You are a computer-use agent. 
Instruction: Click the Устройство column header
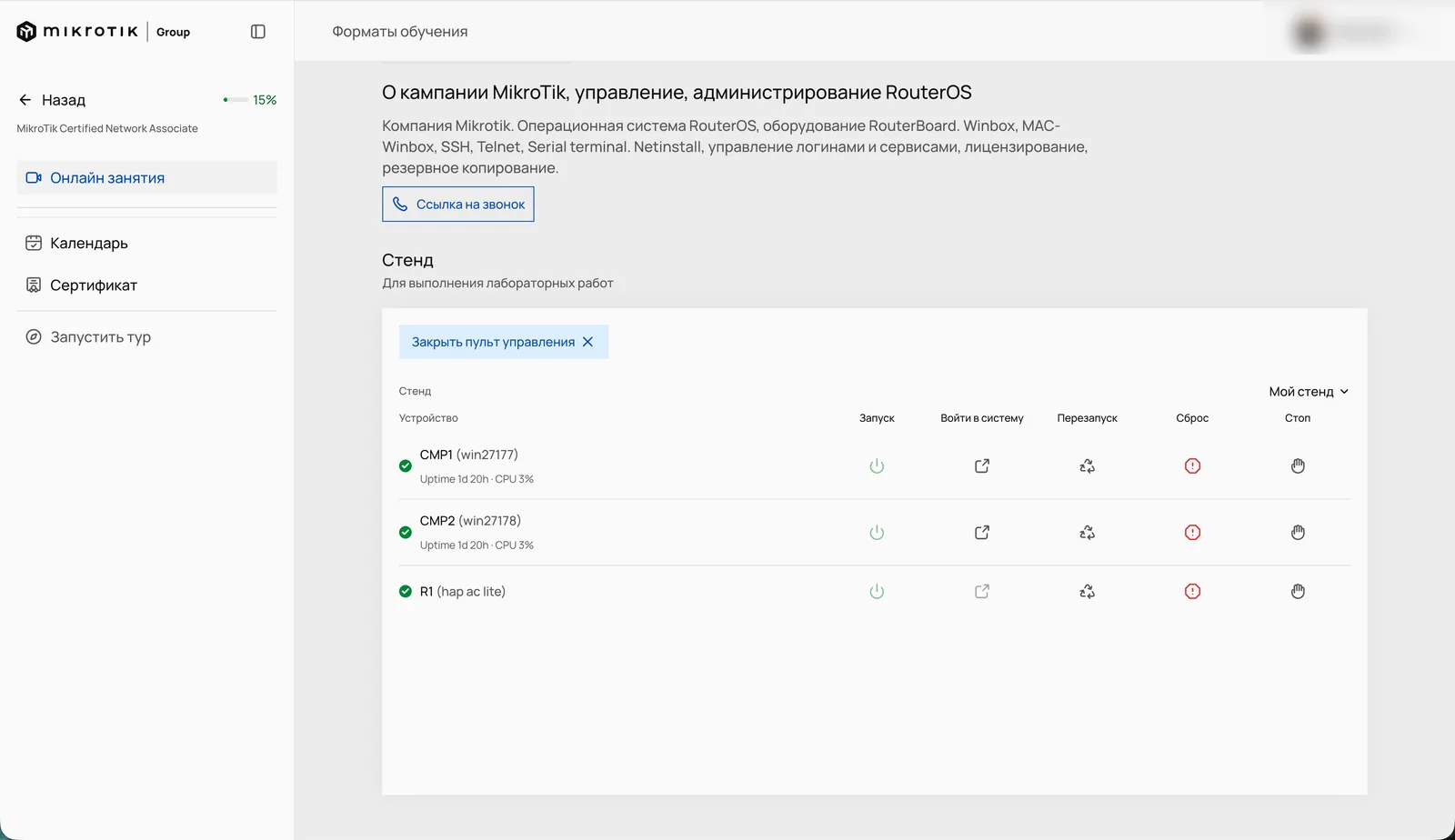point(428,418)
